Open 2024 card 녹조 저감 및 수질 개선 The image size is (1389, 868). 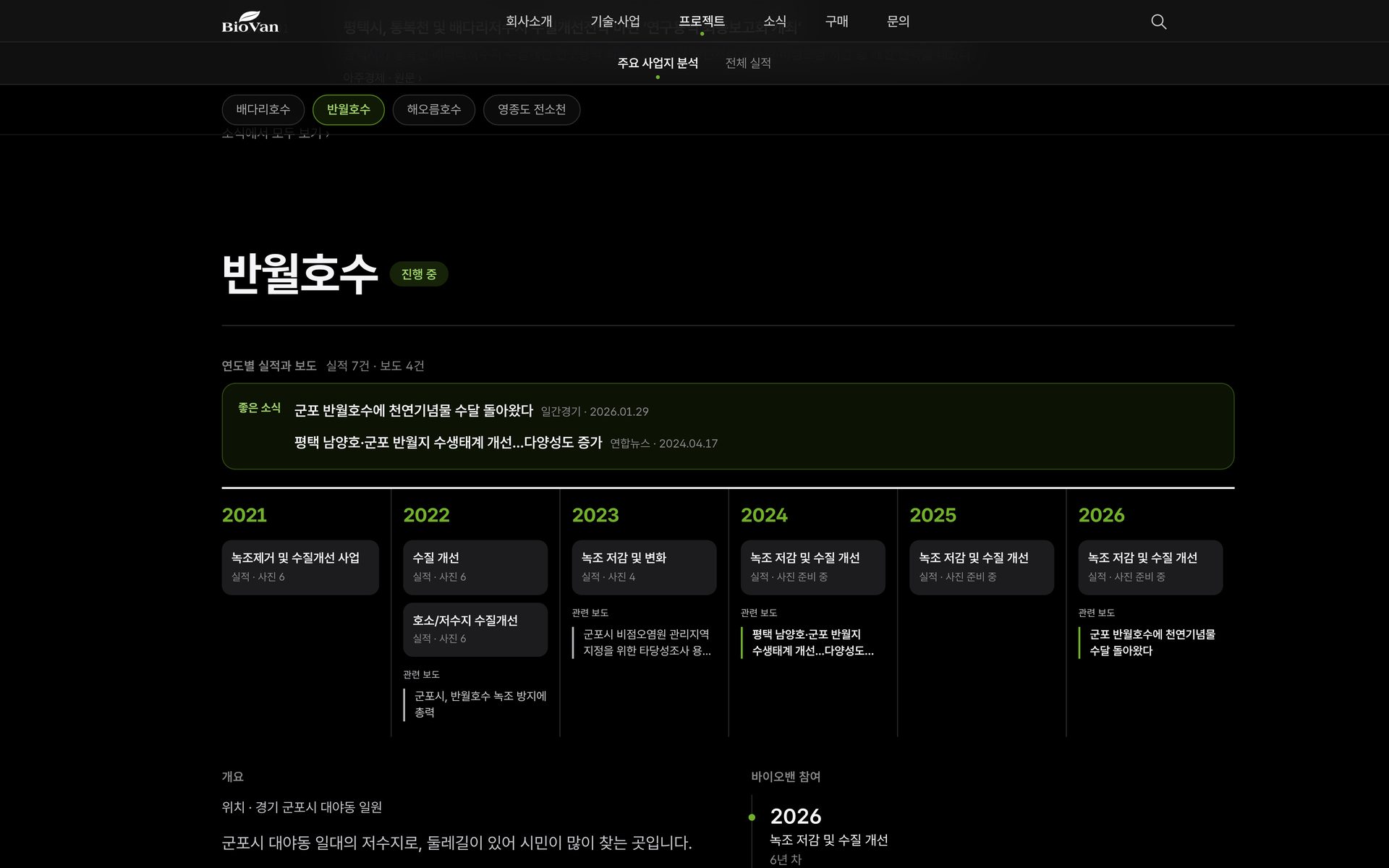click(812, 567)
